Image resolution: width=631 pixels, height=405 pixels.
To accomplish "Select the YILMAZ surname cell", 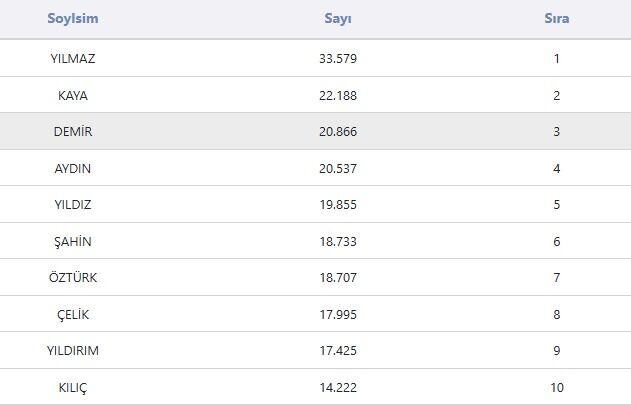I will pos(73,58).
